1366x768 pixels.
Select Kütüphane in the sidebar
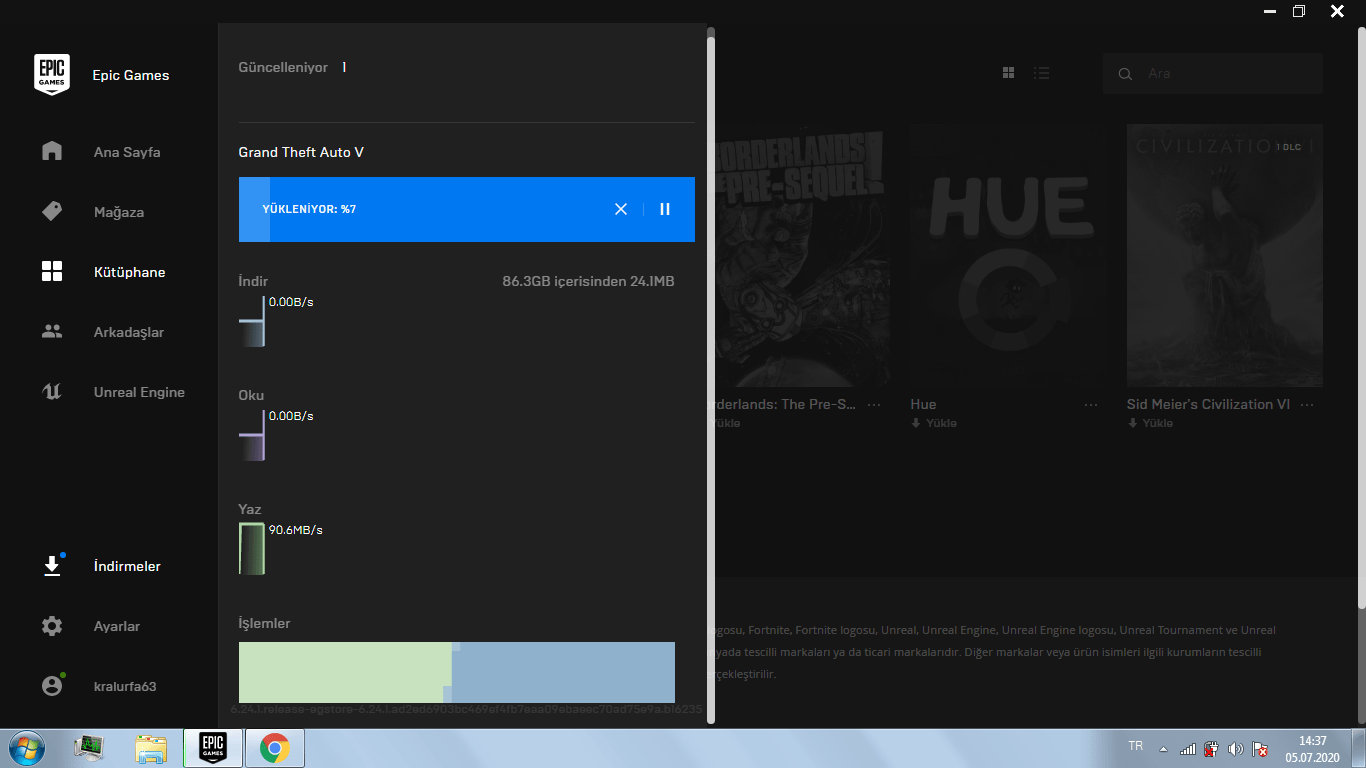[x=130, y=272]
